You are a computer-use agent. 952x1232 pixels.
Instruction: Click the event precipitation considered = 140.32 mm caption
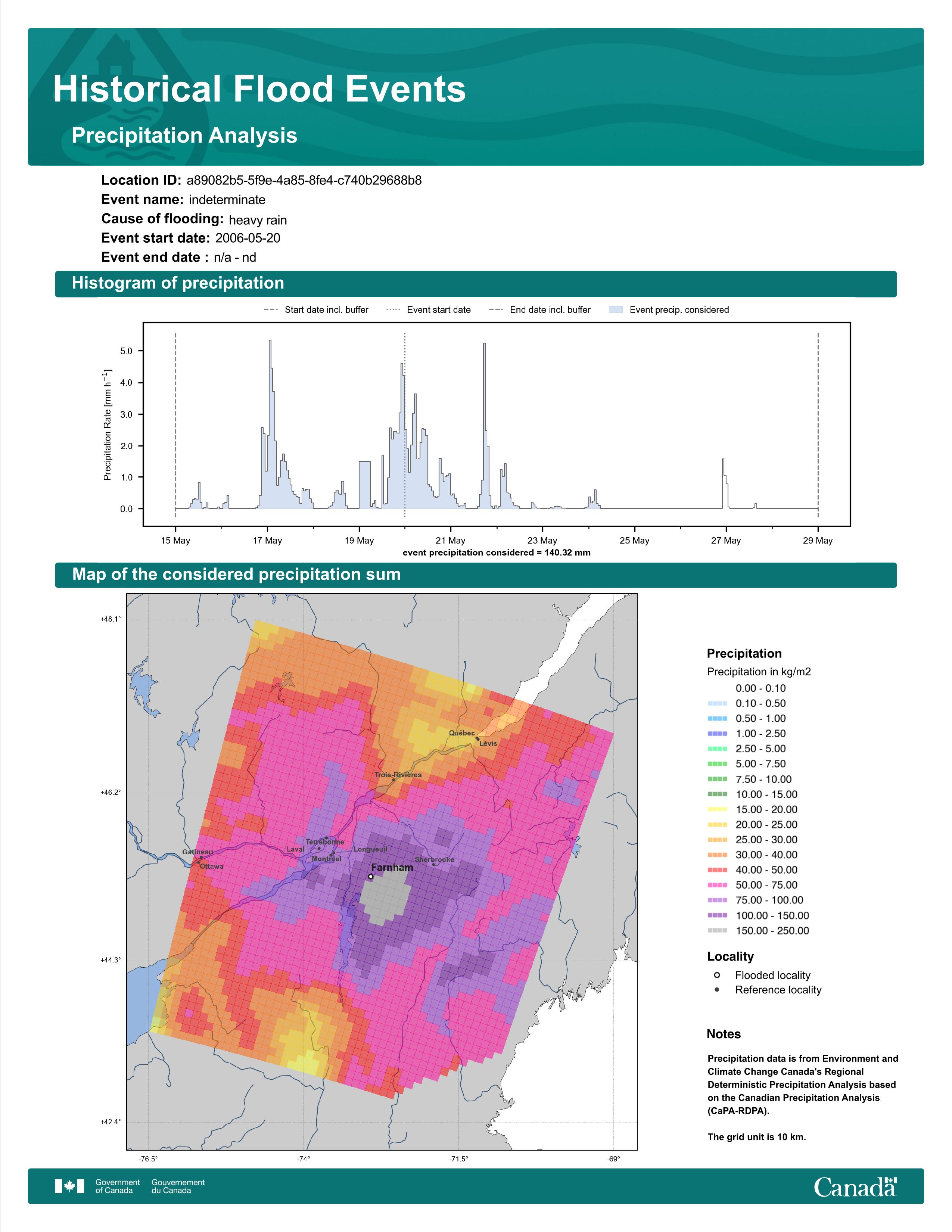tap(497, 553)
